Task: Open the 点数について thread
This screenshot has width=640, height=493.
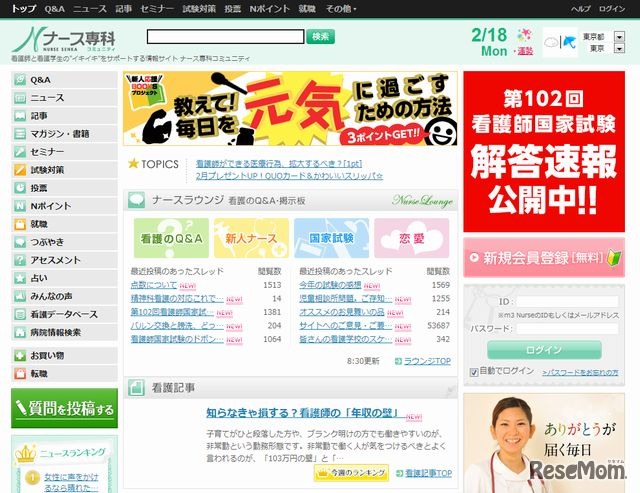Action: click(x=153, y=285)
